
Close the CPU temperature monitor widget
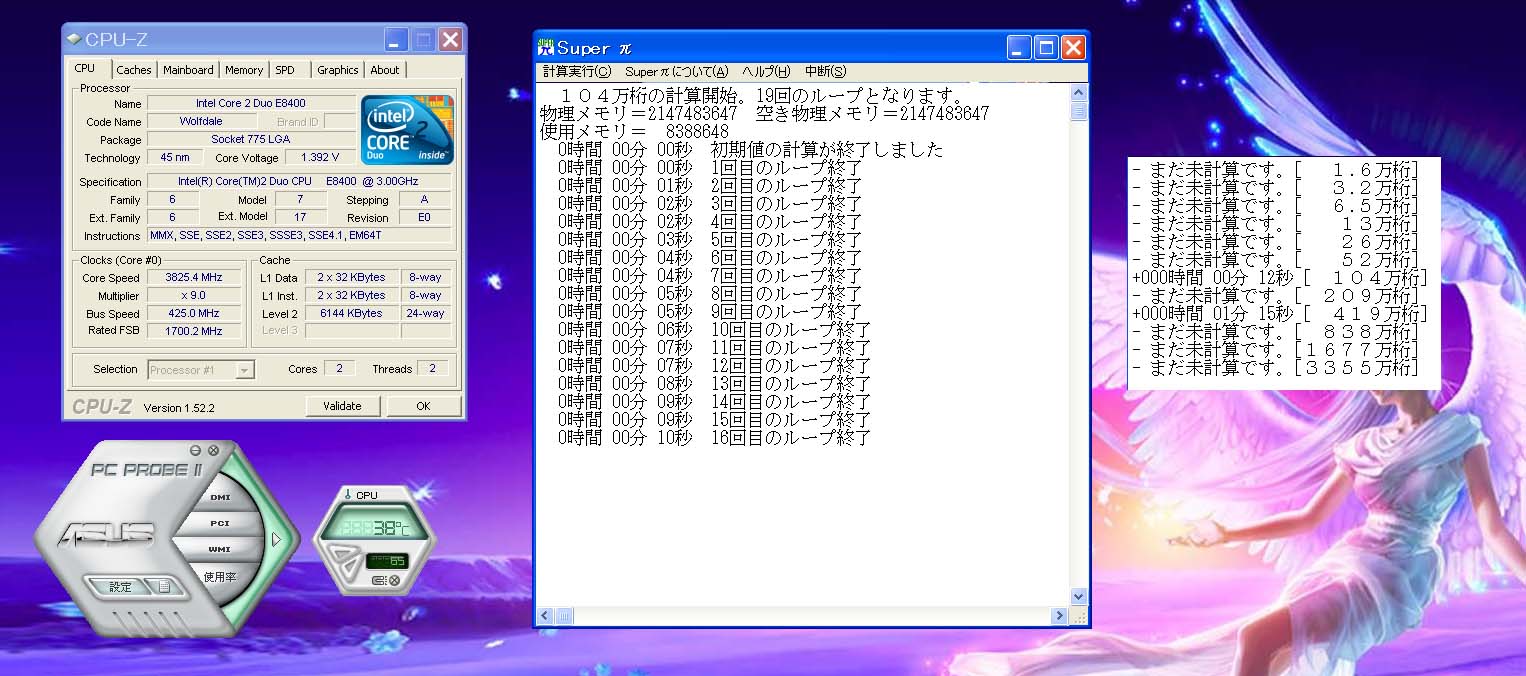coord(394,581)
